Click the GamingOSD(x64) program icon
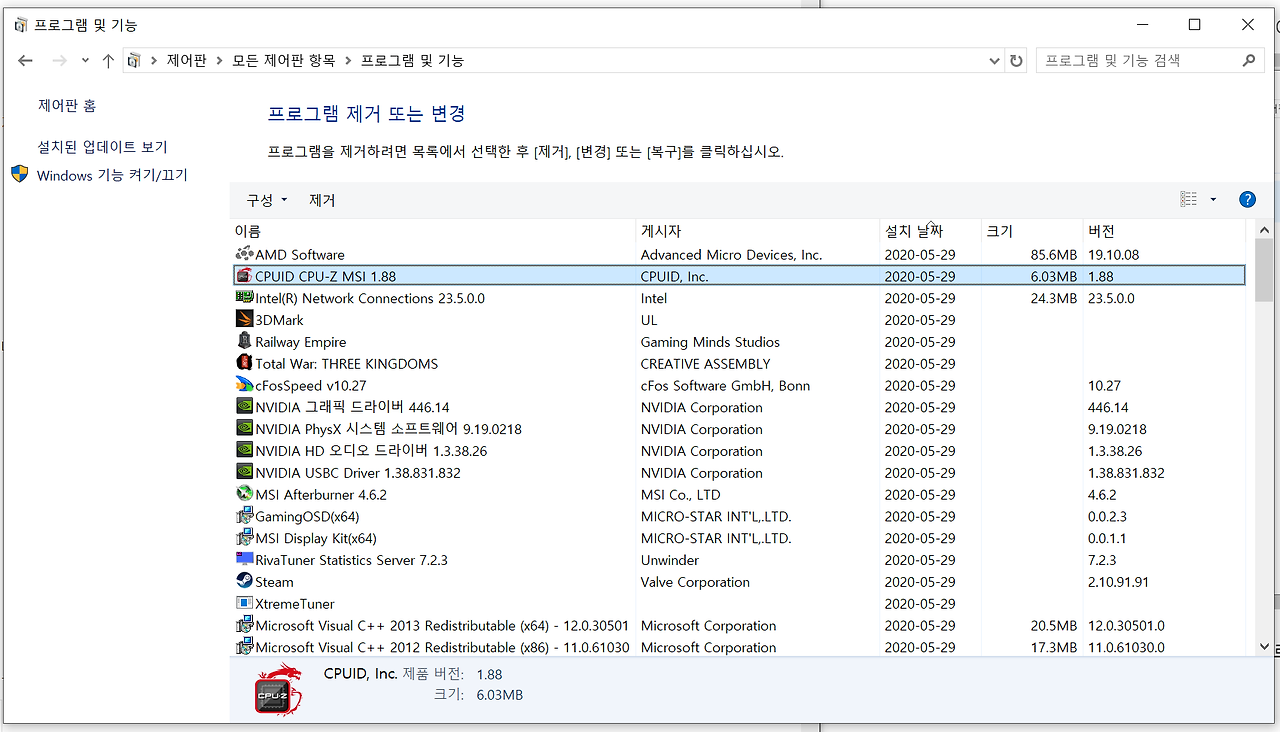Screen dimensions: 1280x732 point(244,516)
